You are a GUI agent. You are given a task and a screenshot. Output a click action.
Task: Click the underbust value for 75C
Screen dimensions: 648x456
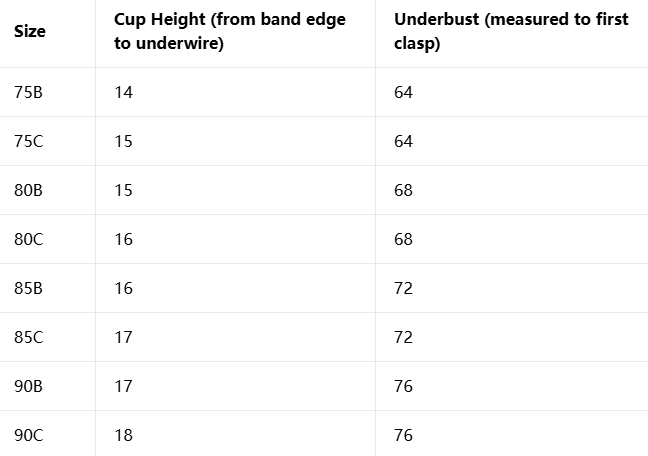tap(403, 142)
